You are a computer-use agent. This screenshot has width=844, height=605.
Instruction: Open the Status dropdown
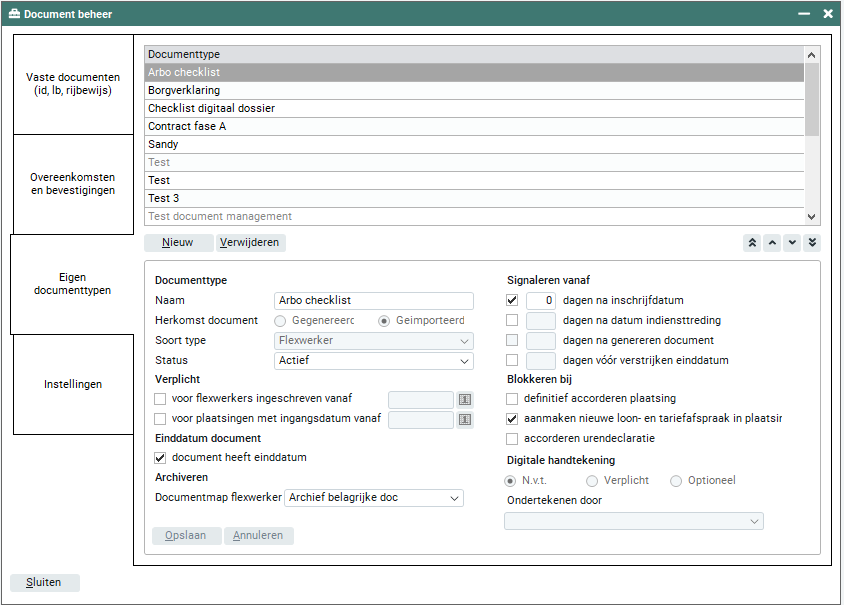[x=374, y=361]
